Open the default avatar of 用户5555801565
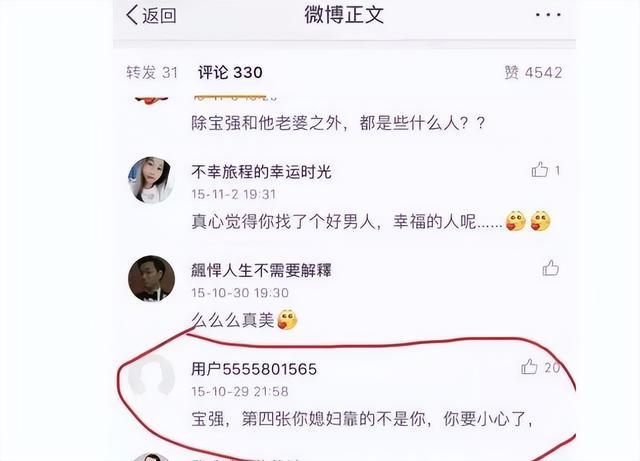This screenshot has height=461, width=640. [151, 377]
